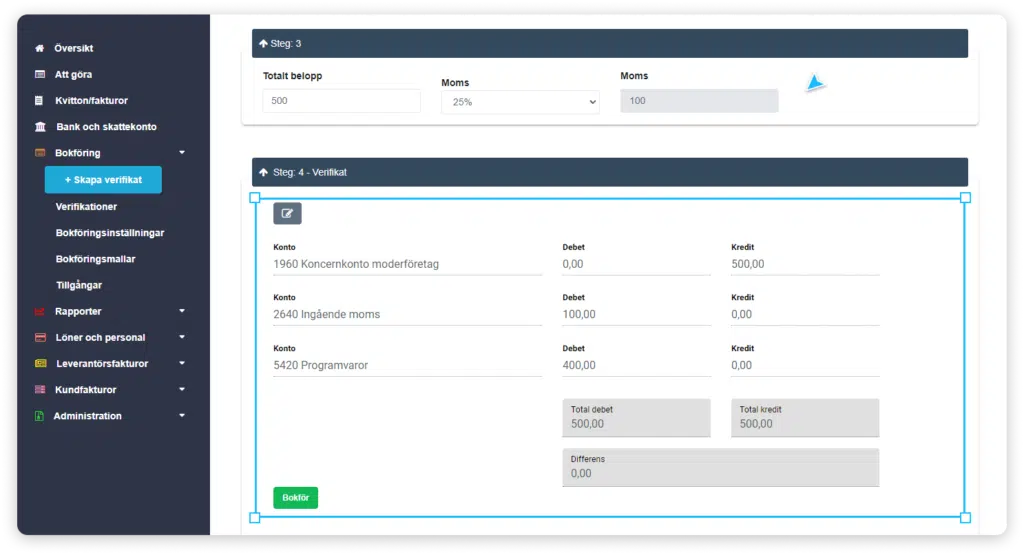Expand the Kundfakturor arrow
Screen dimensions: 1024x555
[182, 390]
